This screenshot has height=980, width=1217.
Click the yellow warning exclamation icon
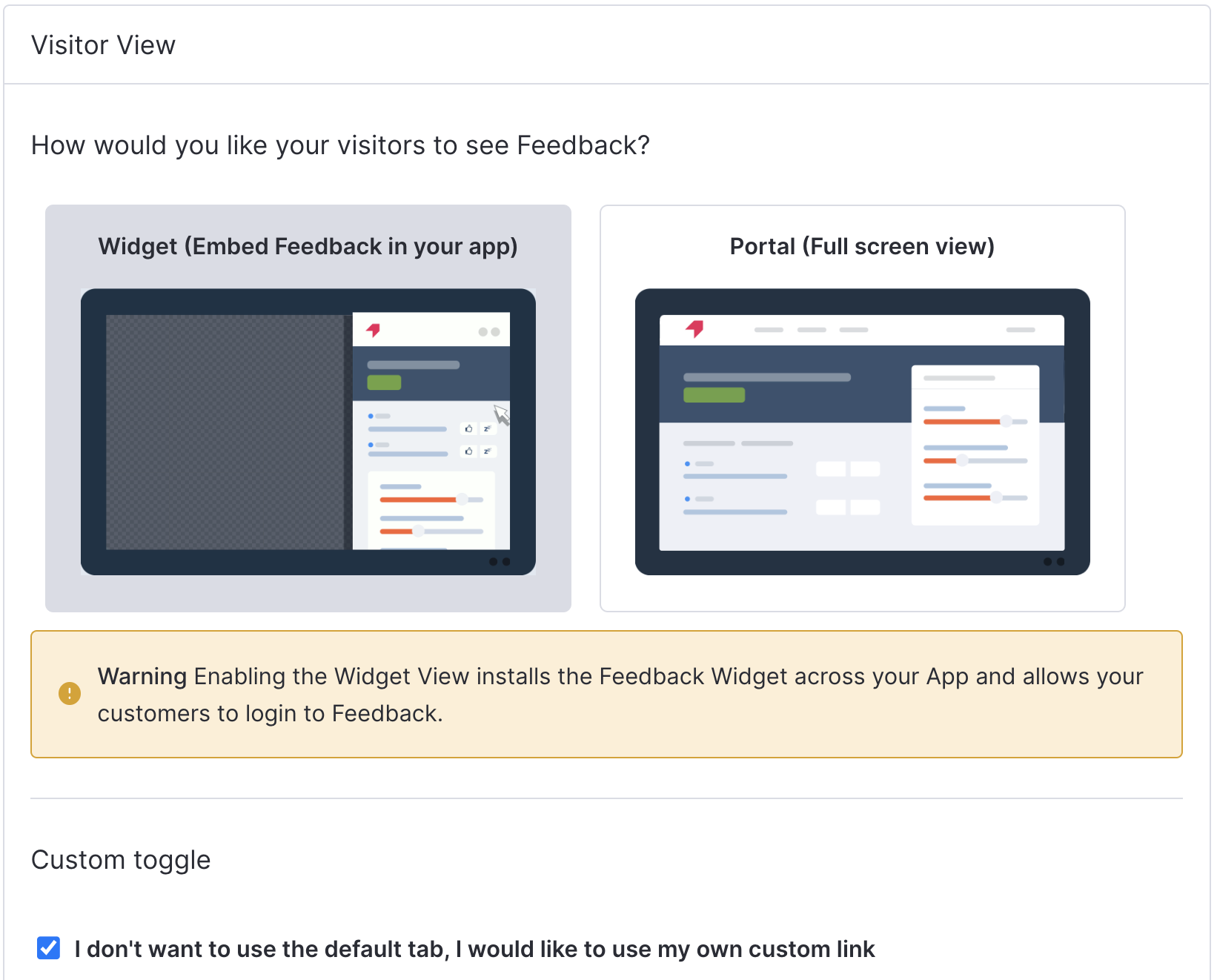coord(70,694)
